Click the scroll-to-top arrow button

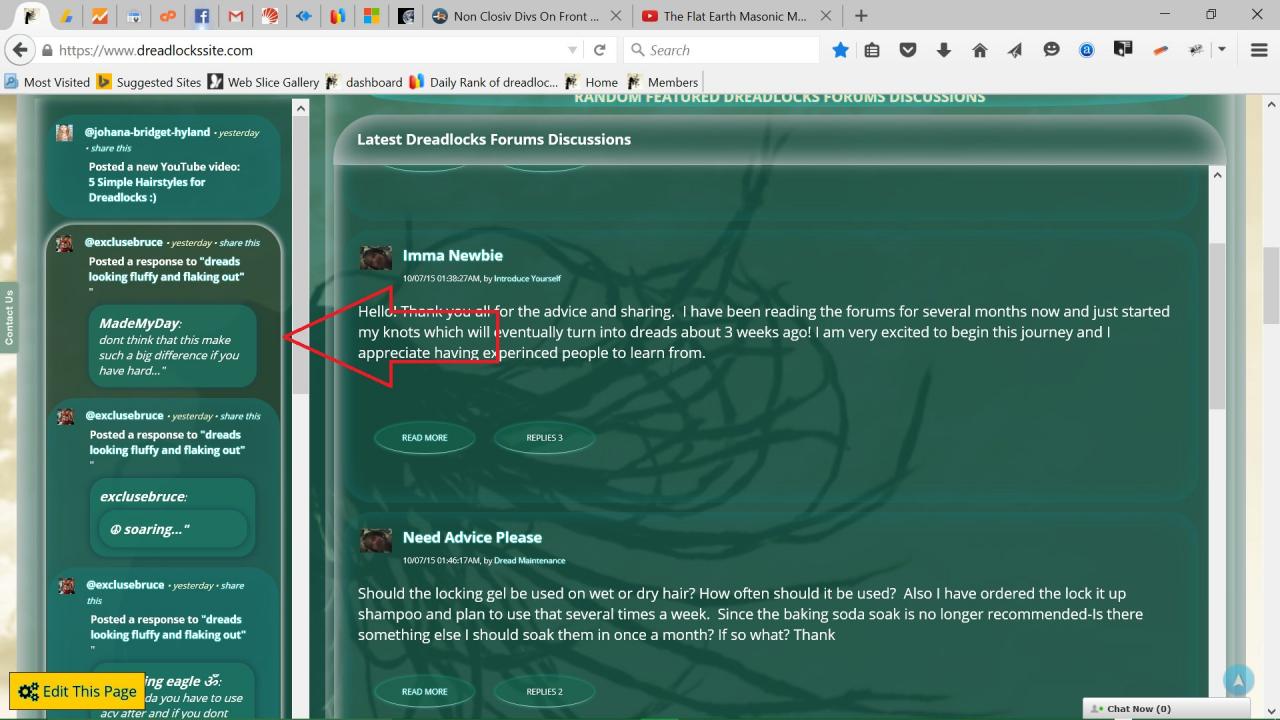pos(1238,681)
